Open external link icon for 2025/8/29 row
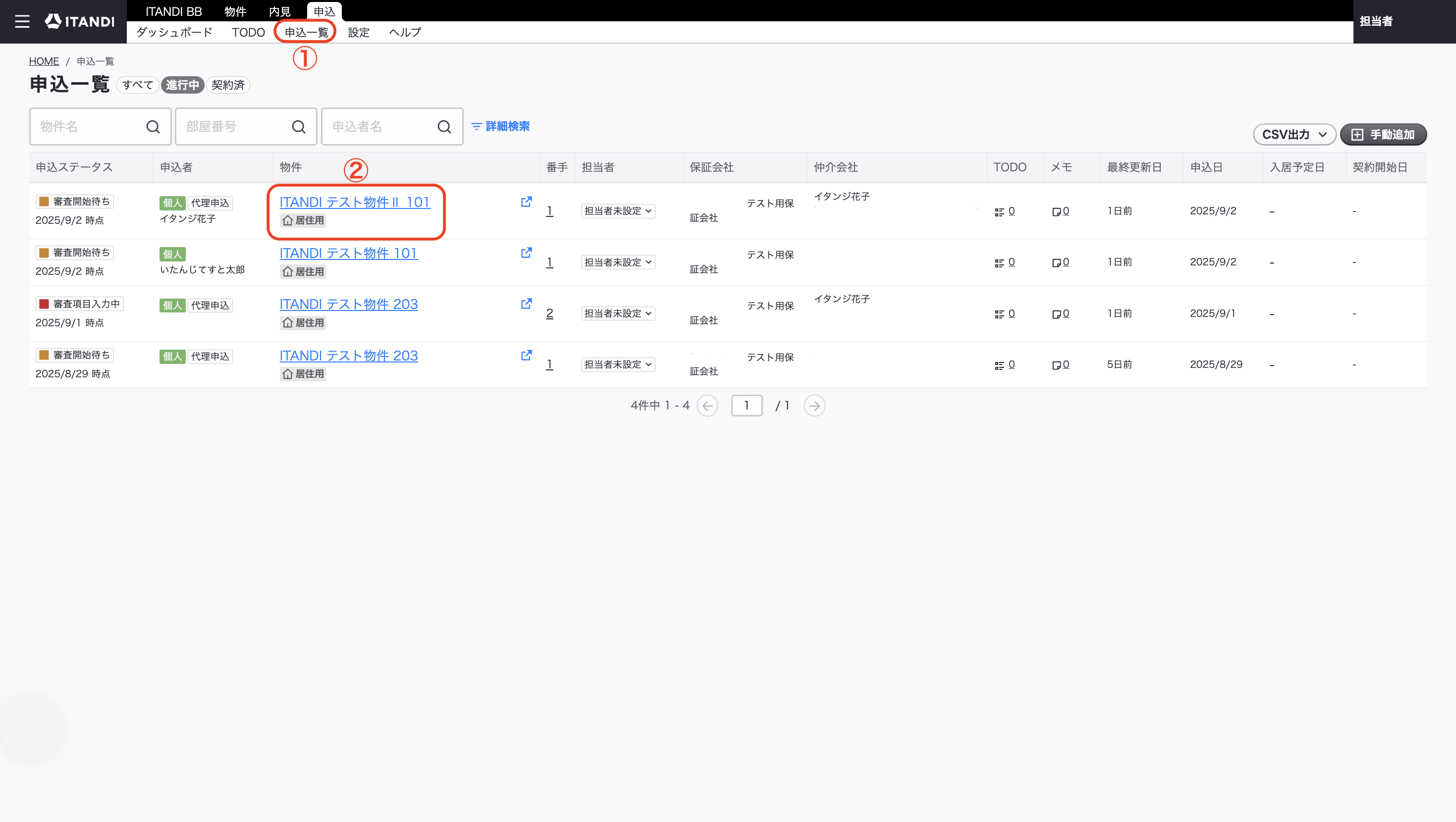Image resolution: width=1456 pixels, height=822 pixels. 526,355
